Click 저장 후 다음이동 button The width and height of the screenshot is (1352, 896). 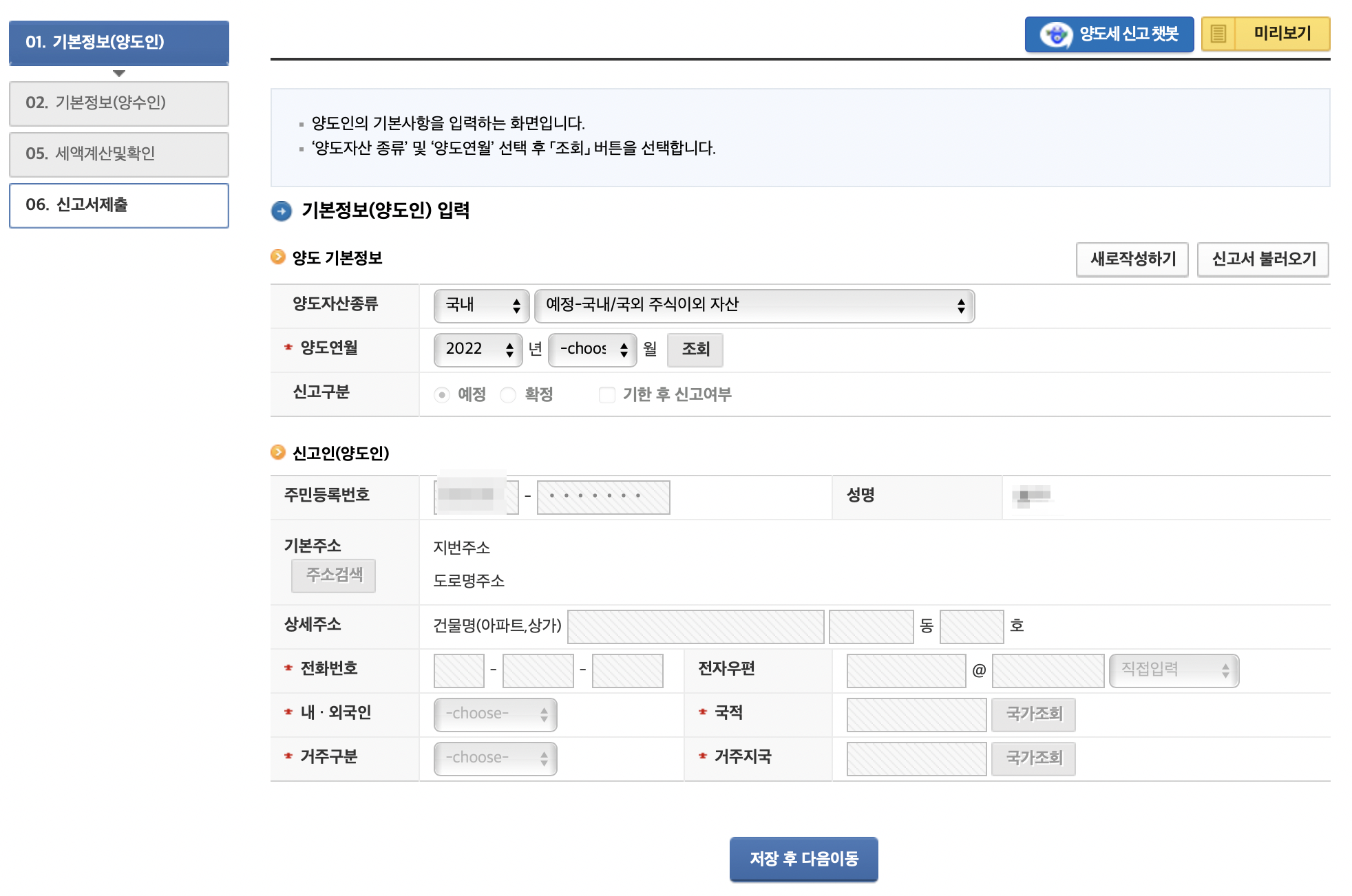pos(803,859)
